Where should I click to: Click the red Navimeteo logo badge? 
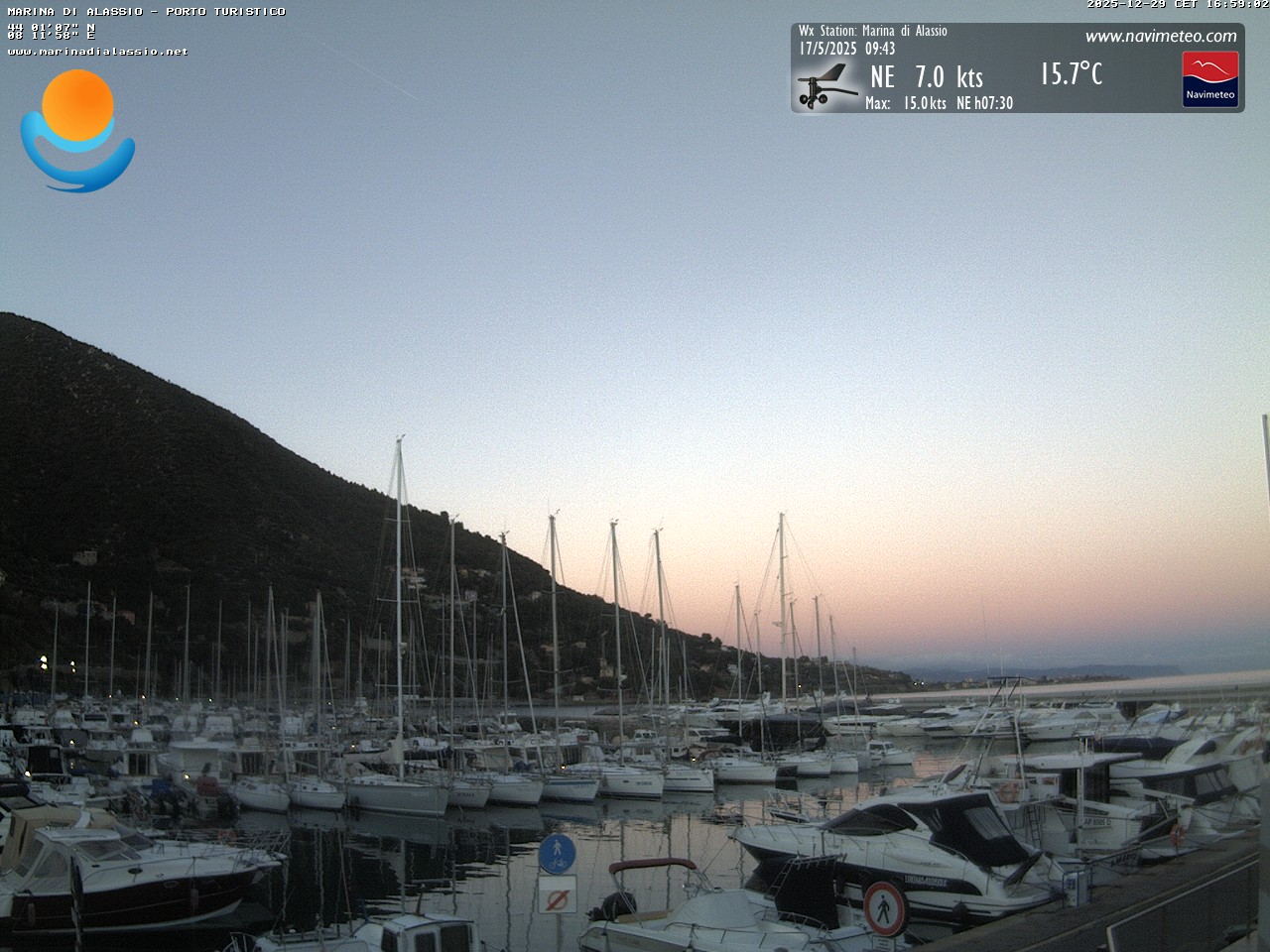1209,78
